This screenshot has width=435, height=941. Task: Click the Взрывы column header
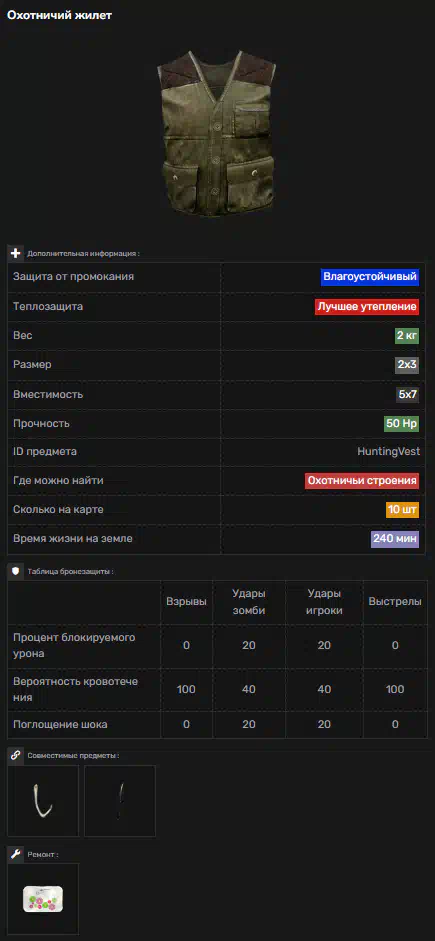186,602
